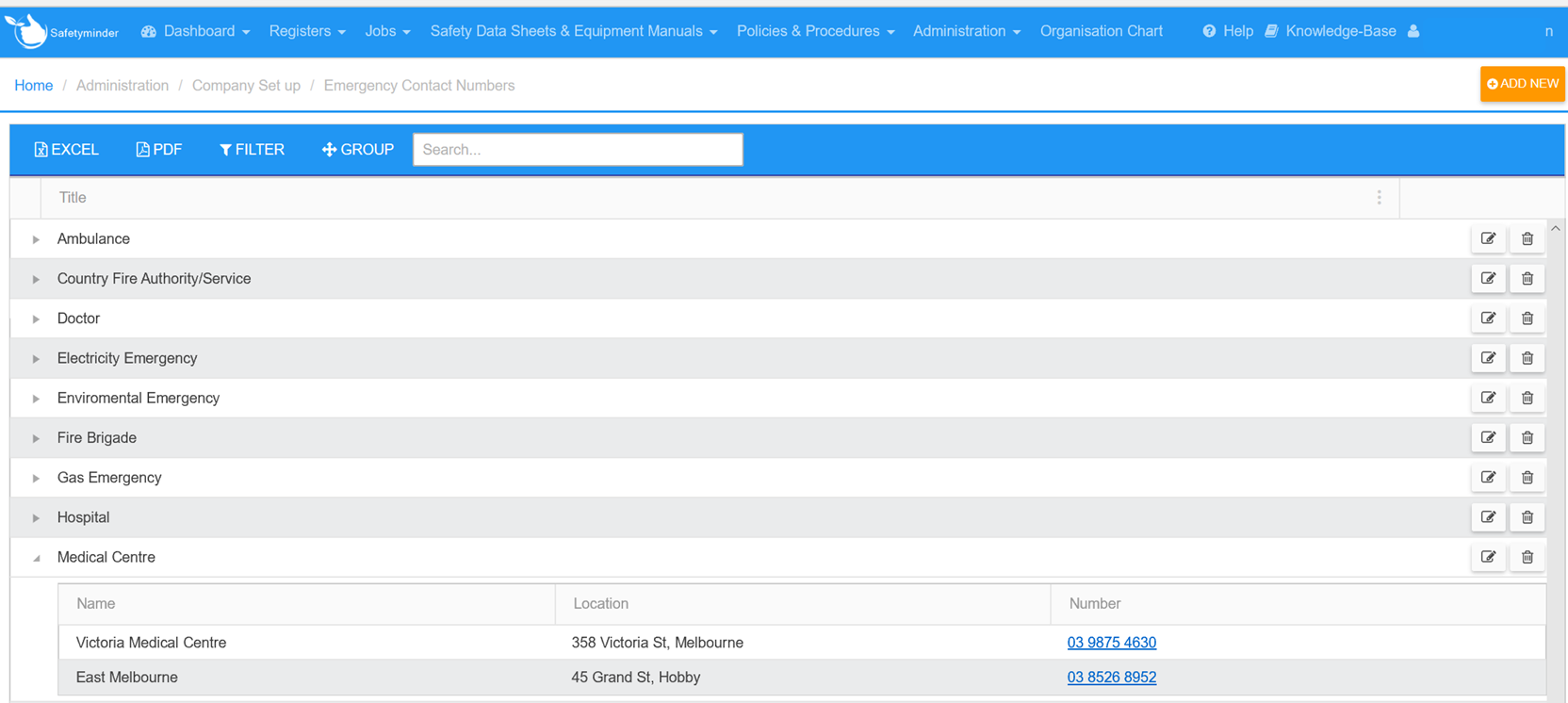
Task: Open the user profile icon
Action: [1413, 31]
